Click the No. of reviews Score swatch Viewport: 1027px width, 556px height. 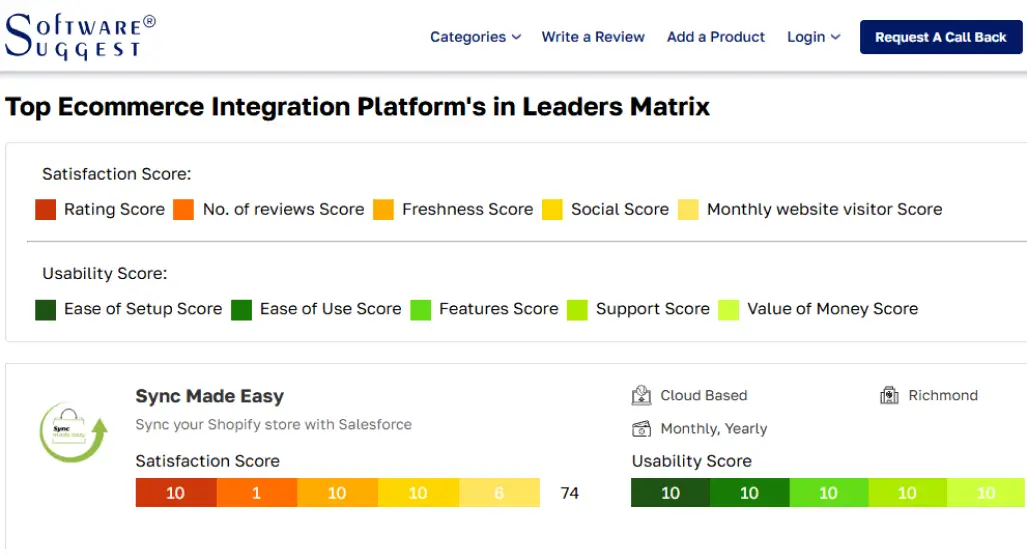tap(183, 210)
